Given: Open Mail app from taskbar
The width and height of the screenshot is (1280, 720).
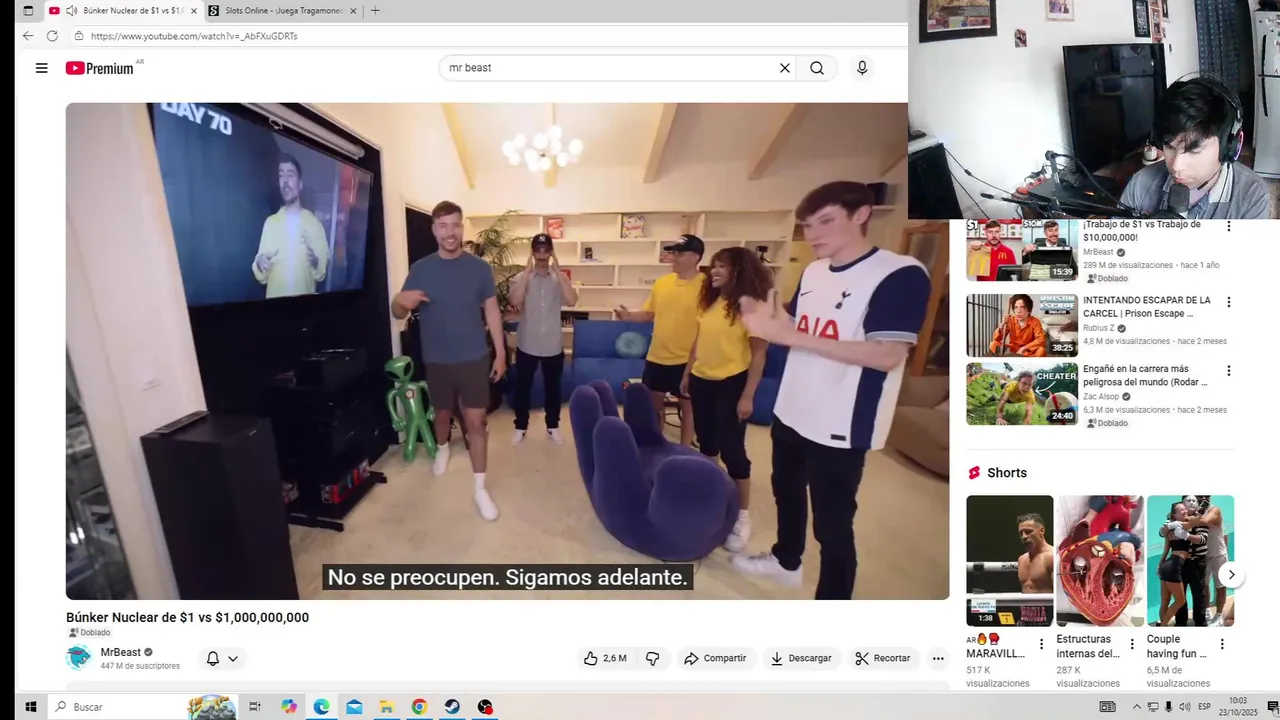Looking at the screenshot, I should coord(354,707).
